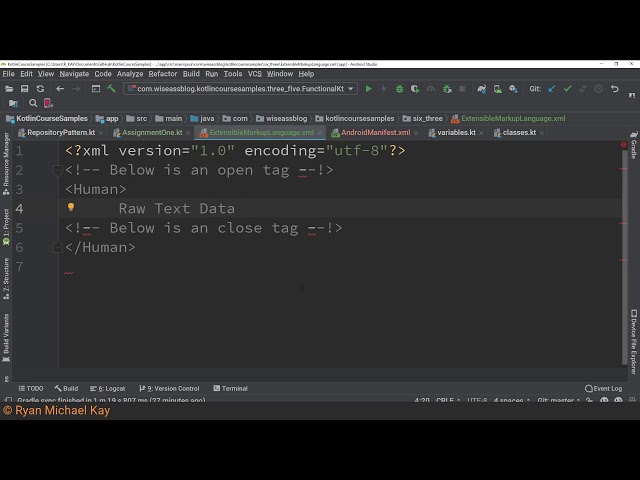Click the red error indicator atop editor scrollbar
Image resolution: width=640 pixels, height=480 pixels.
point(624,144)
